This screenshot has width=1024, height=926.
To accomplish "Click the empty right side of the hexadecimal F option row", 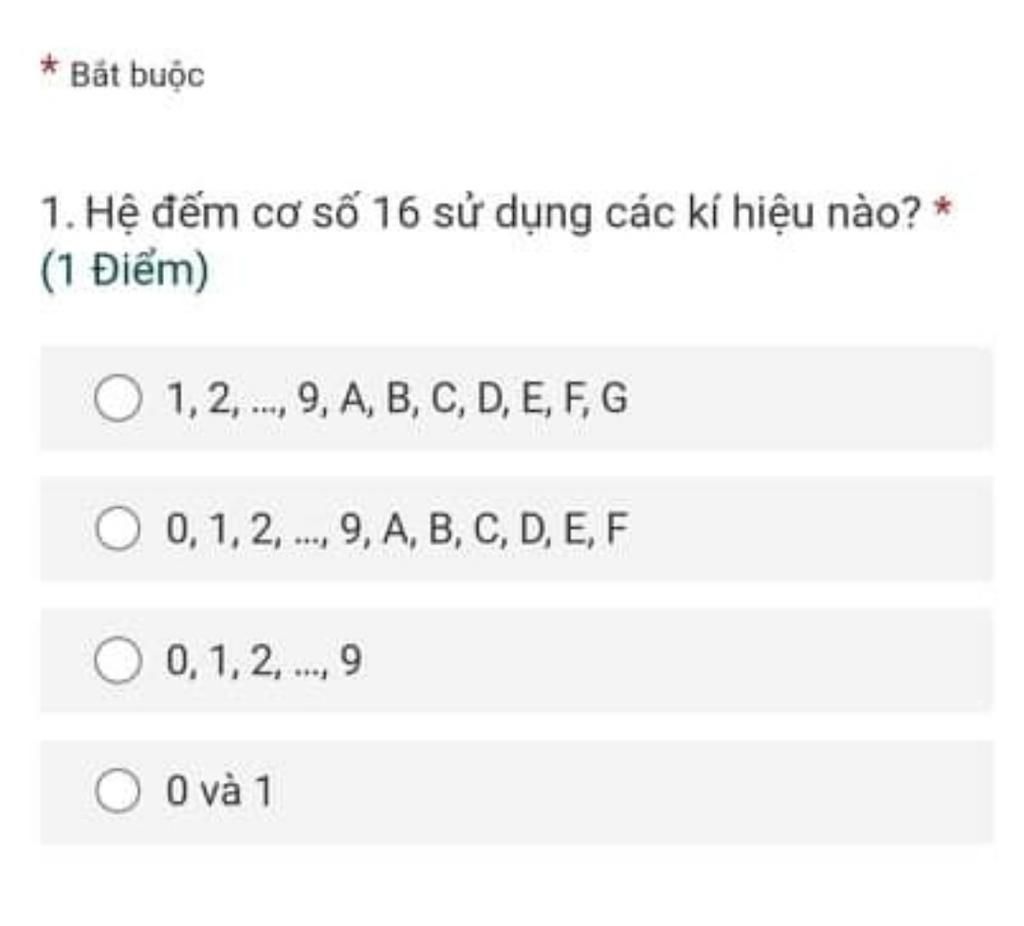I will click(x=810, y=528).
